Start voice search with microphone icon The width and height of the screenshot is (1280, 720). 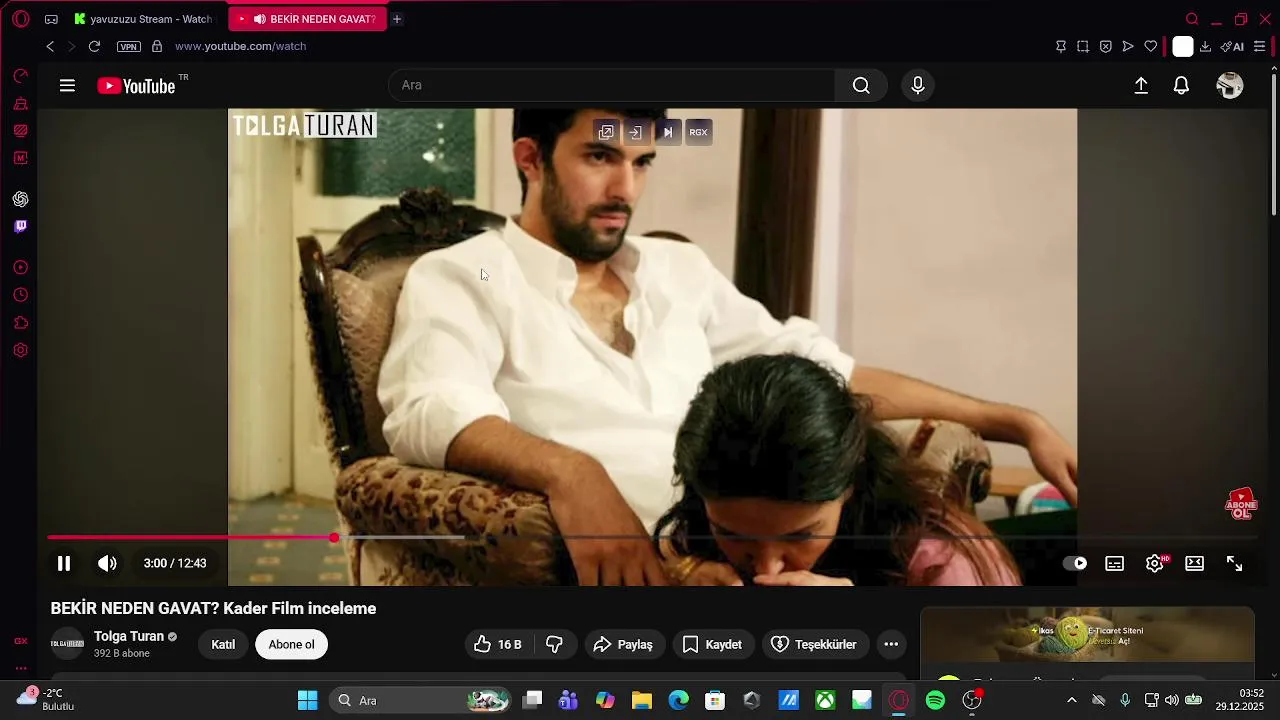[x=918, y=86]
